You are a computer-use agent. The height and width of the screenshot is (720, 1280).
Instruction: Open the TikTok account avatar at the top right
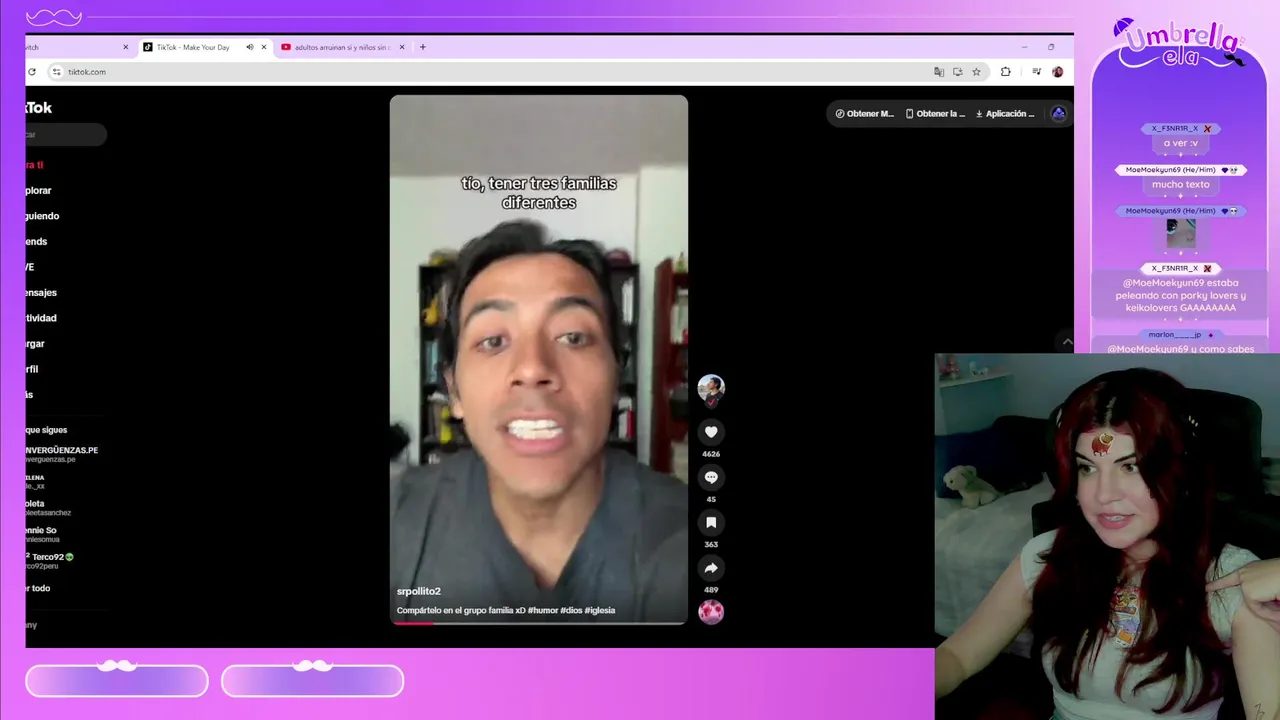1059,114
